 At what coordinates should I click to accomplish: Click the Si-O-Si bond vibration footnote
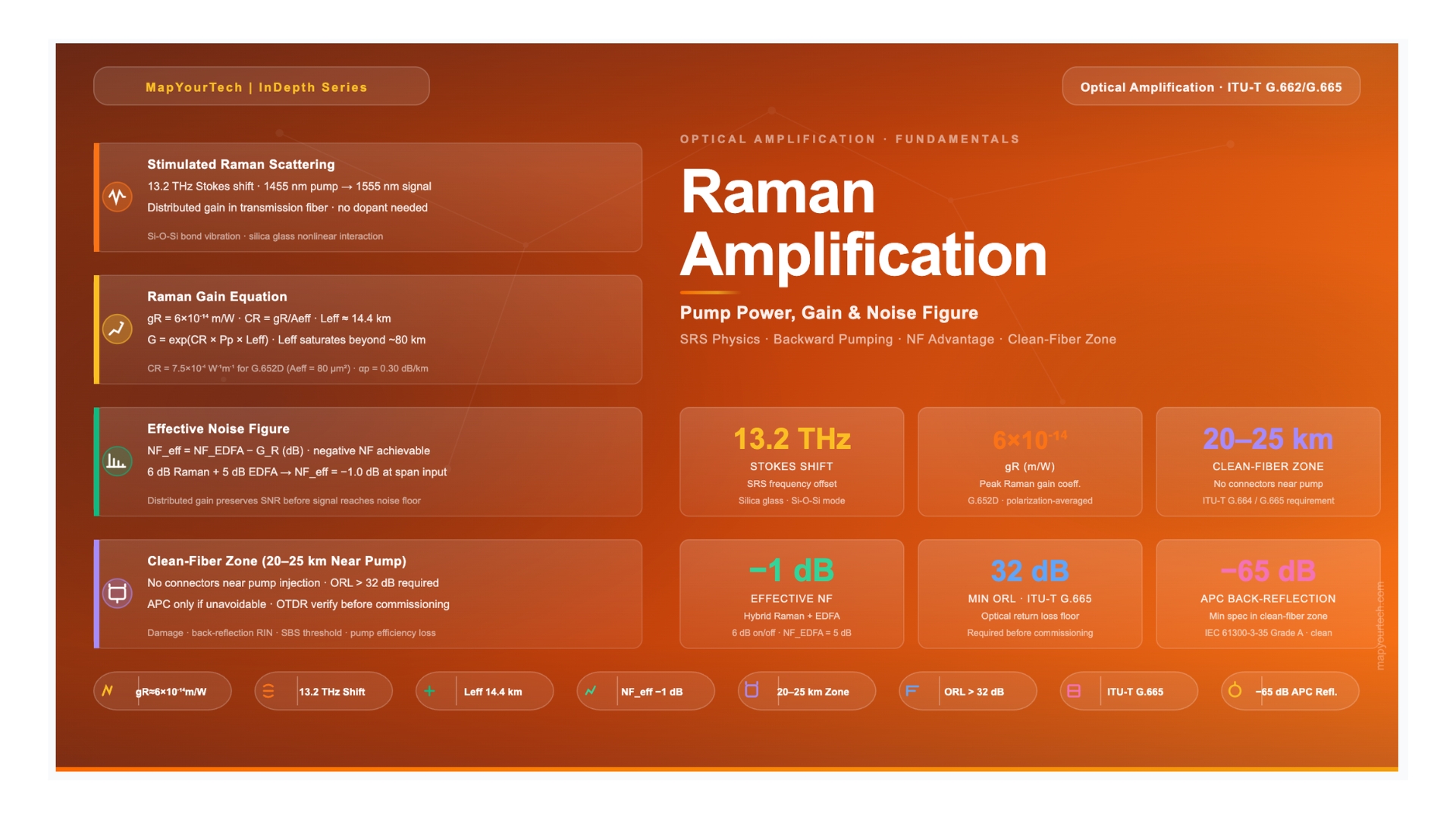pyautogui.click(x=265, y=237)
